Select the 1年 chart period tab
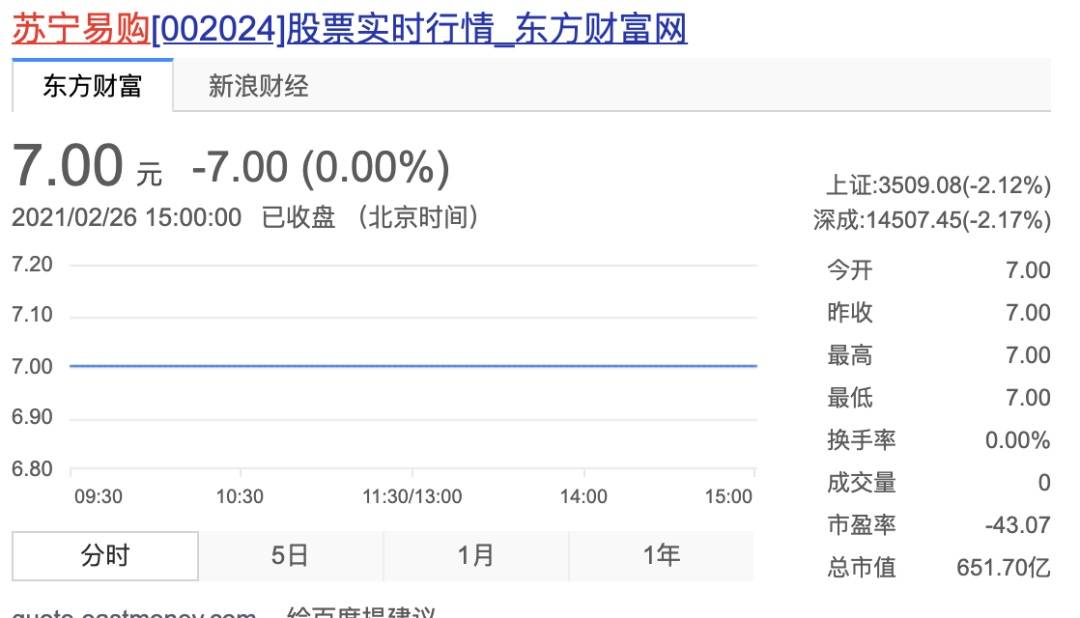 (x=661, y=555)
